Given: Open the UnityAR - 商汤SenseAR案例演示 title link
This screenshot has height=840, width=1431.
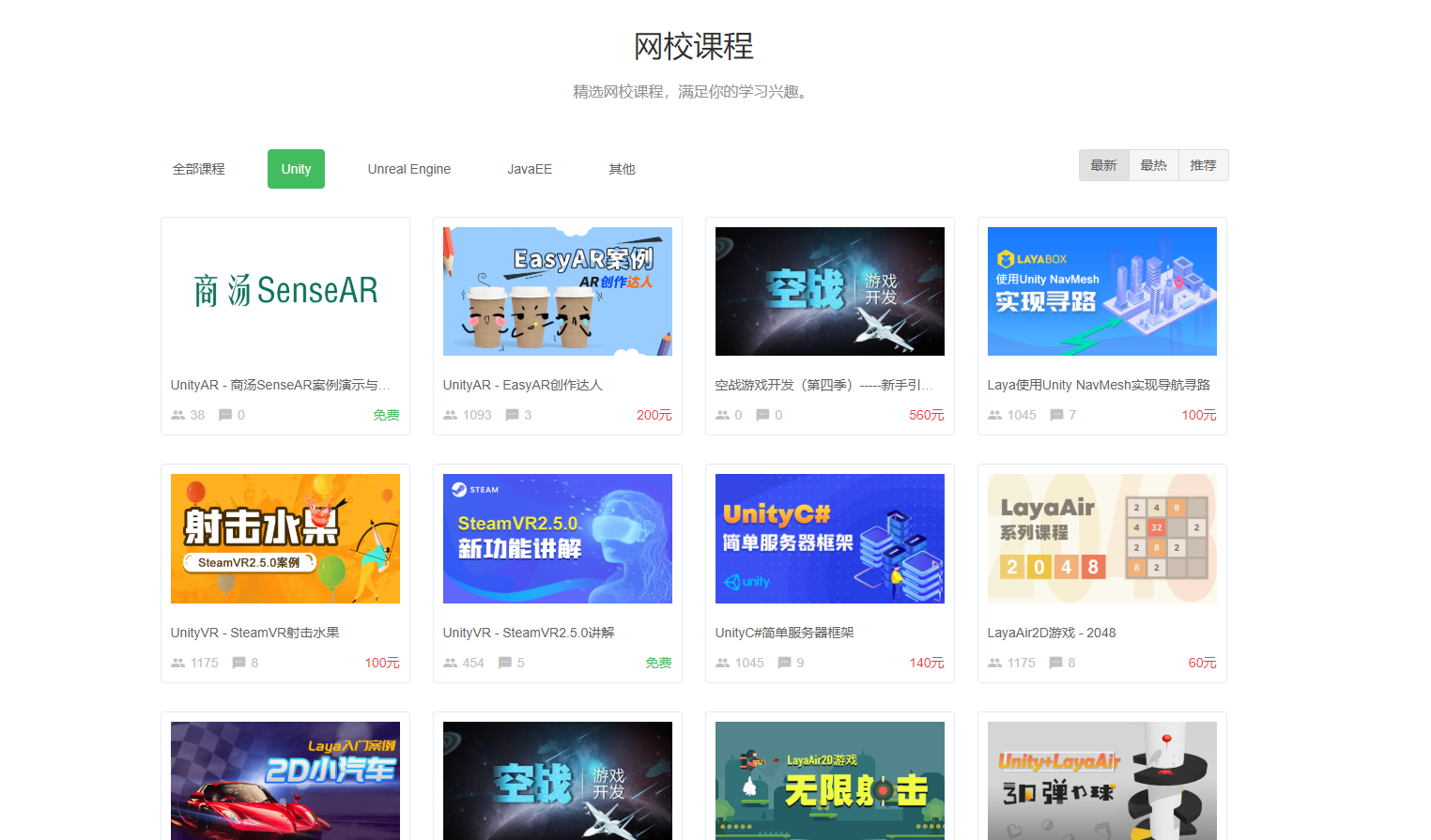Looking at the screenshot, I should [x=281, y=385].
